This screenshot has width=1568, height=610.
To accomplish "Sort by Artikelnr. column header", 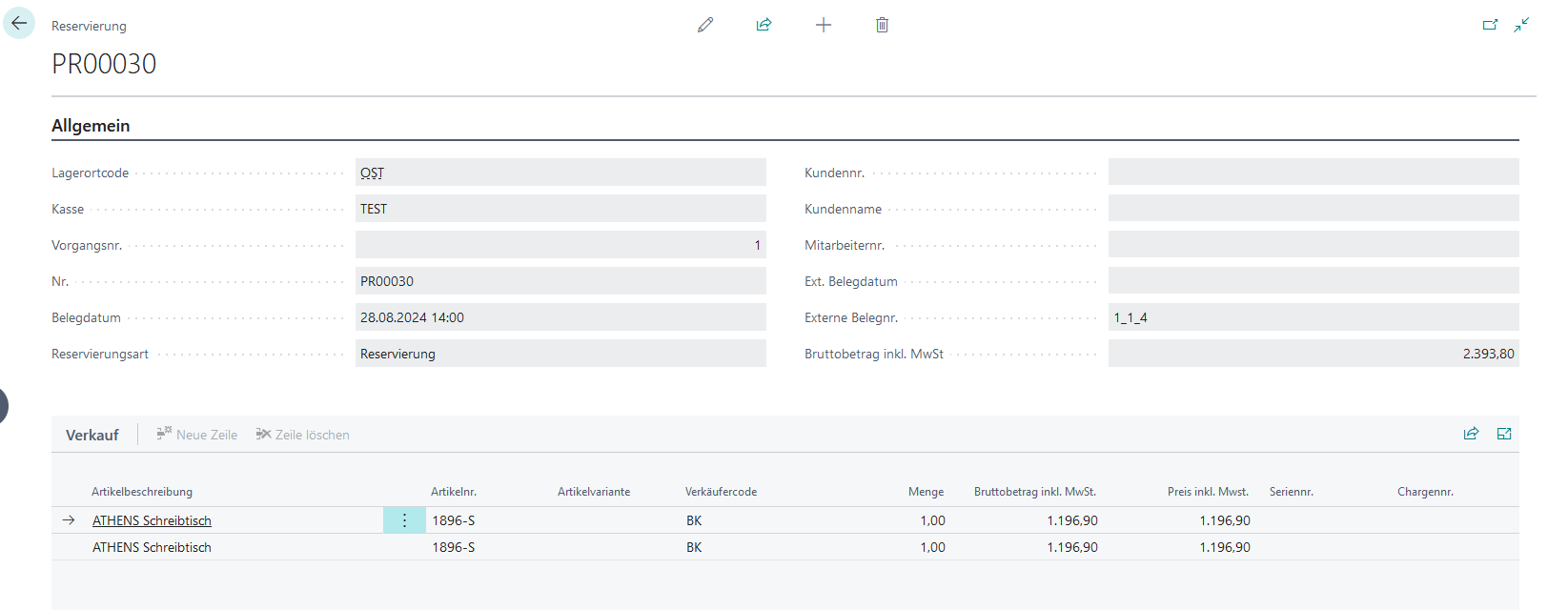I will (x=454, y=492).
